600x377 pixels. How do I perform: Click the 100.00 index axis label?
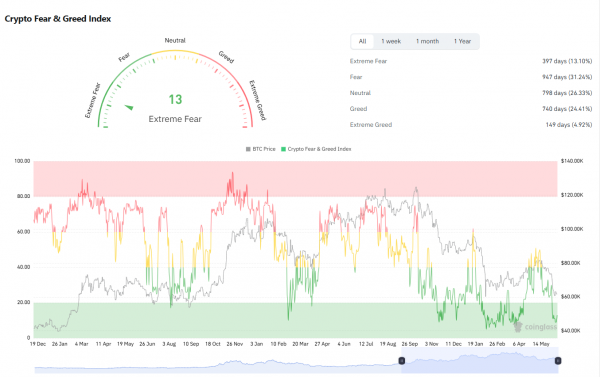(22, 161)
